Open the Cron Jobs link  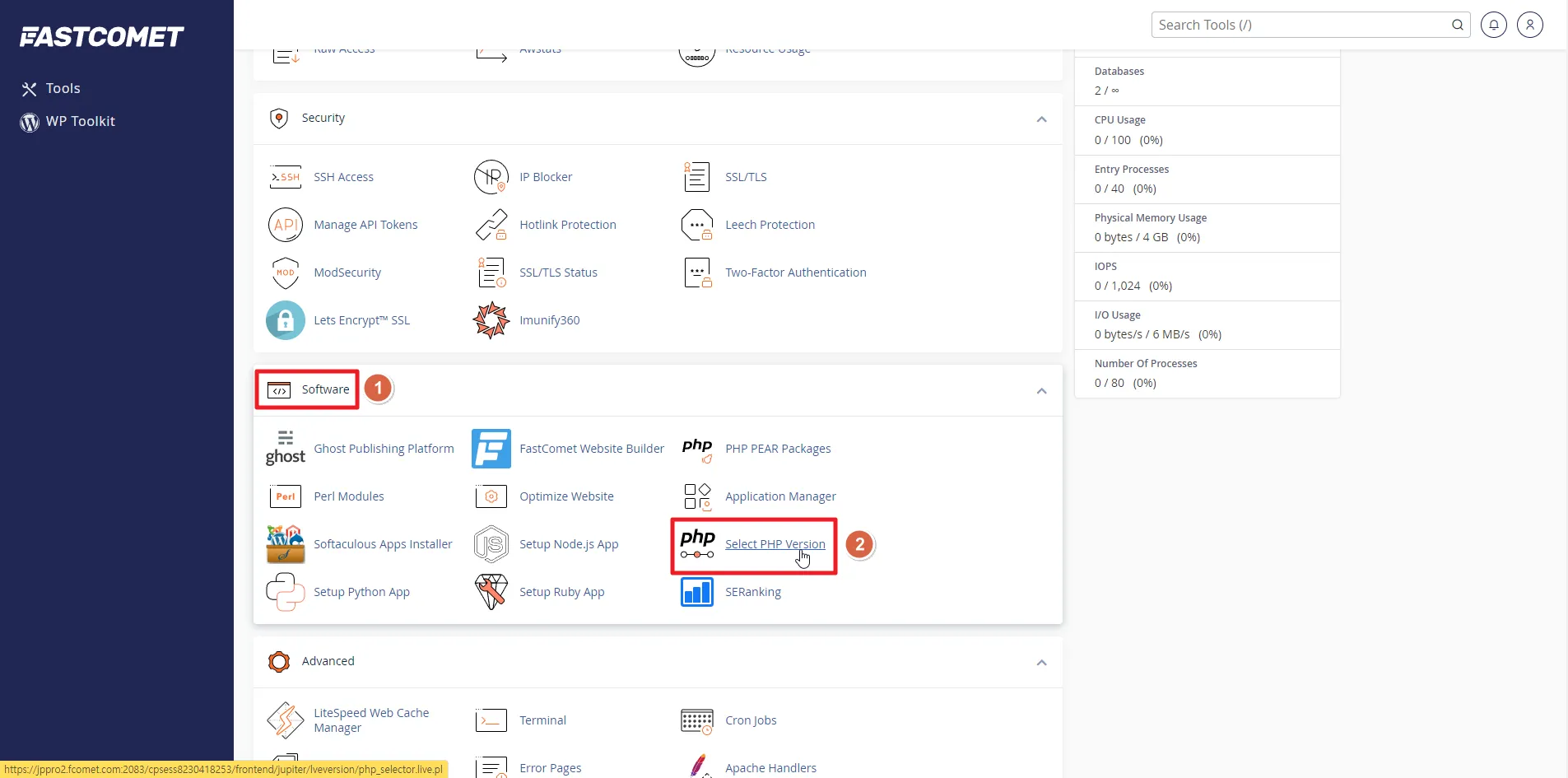click(751, 720)
